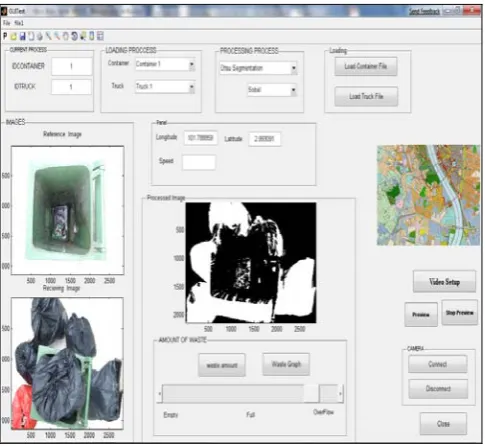485x446 pixels.
Task: Click the P push tool icon
Action: [5, 36]
